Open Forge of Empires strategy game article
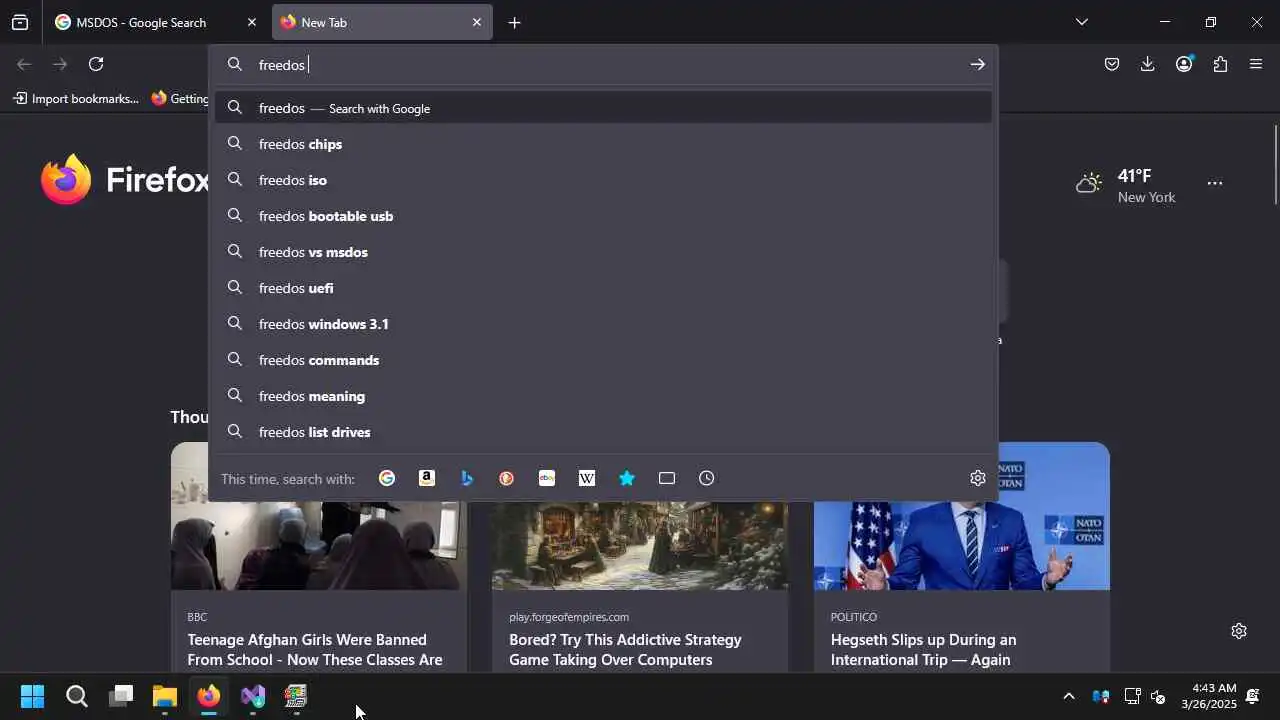The height and width of the screenshot is (720, 1280). [x=625, y=649]
